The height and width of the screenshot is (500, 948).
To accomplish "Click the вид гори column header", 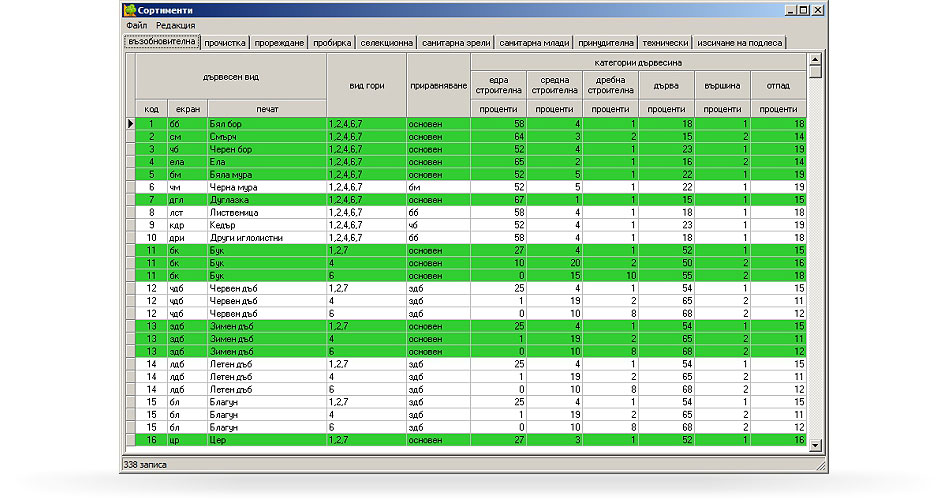I will point(366,86).
